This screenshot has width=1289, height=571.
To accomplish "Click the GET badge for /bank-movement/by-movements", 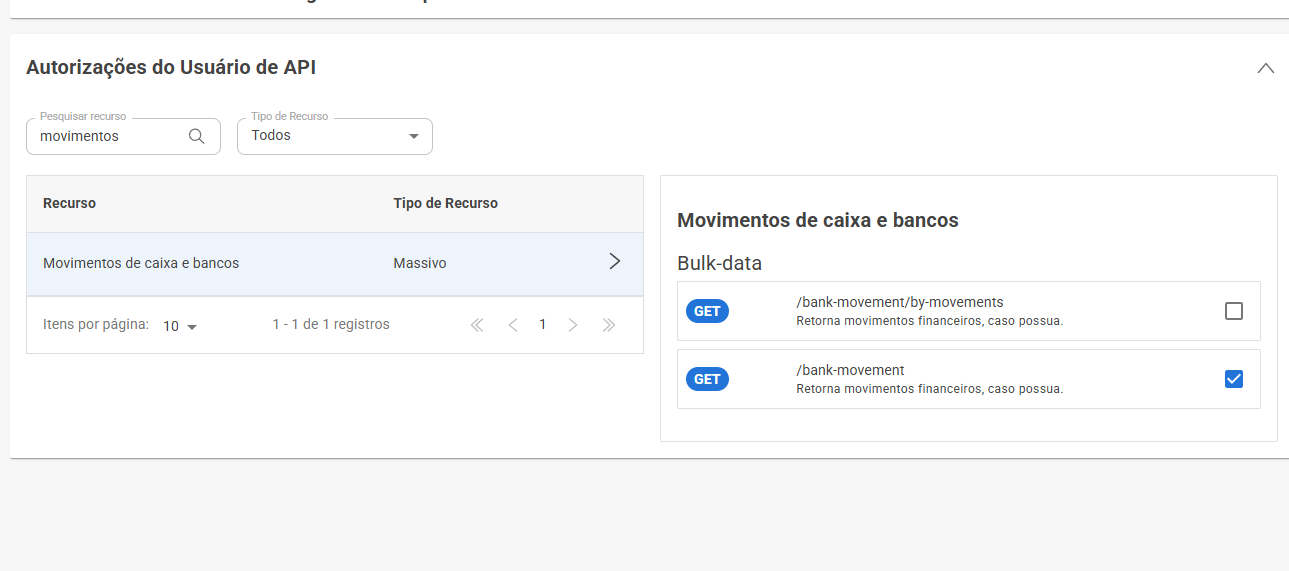I will point(707,311).
